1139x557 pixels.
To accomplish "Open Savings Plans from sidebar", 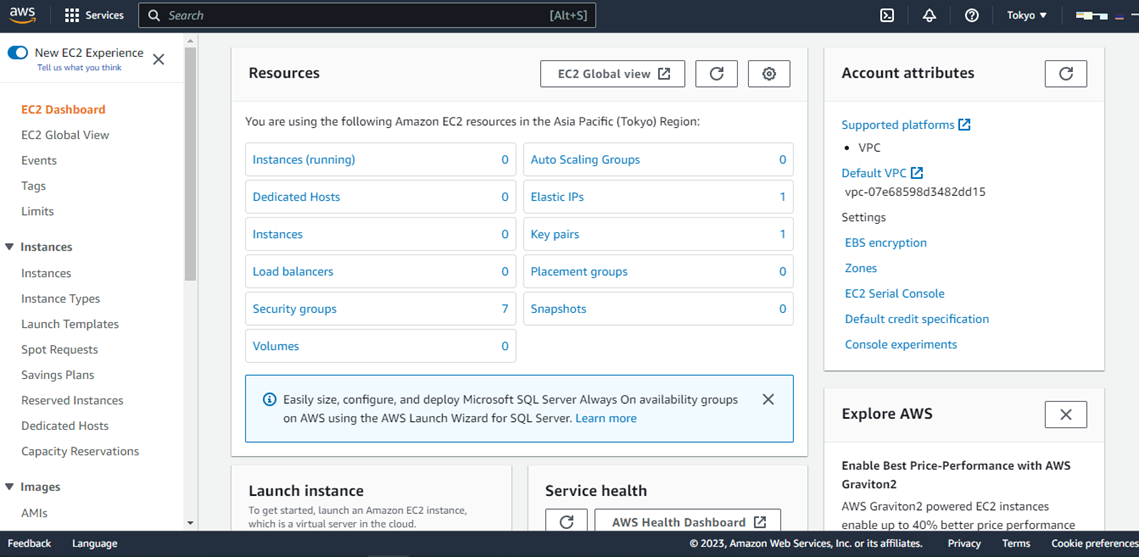I will pyautogui.click(x=58, y=375).
